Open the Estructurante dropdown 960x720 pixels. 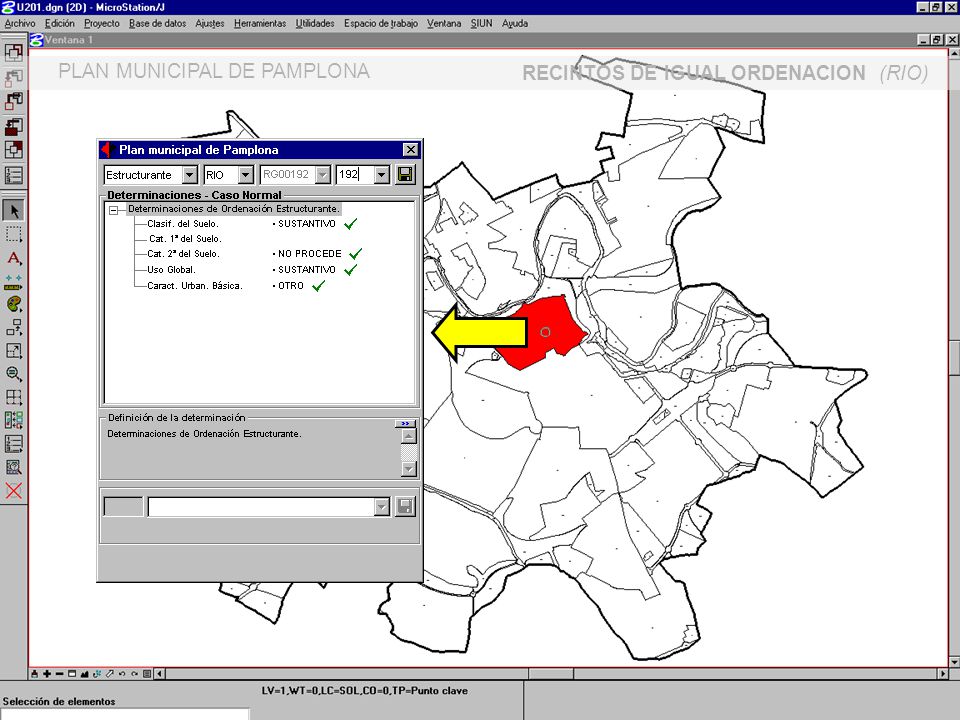point(189,175)
